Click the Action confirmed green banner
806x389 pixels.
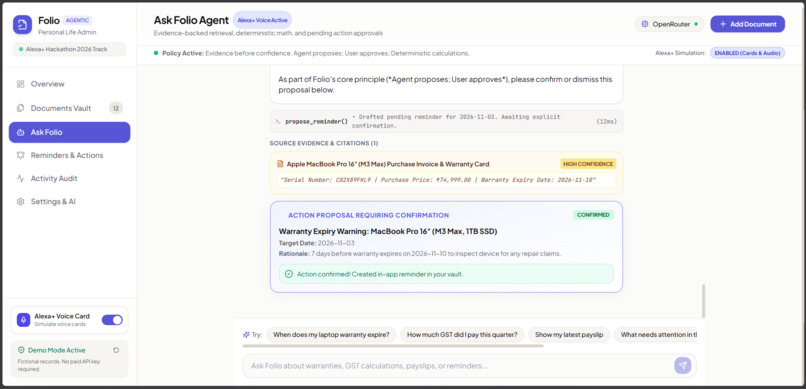(x=446, y=274)
